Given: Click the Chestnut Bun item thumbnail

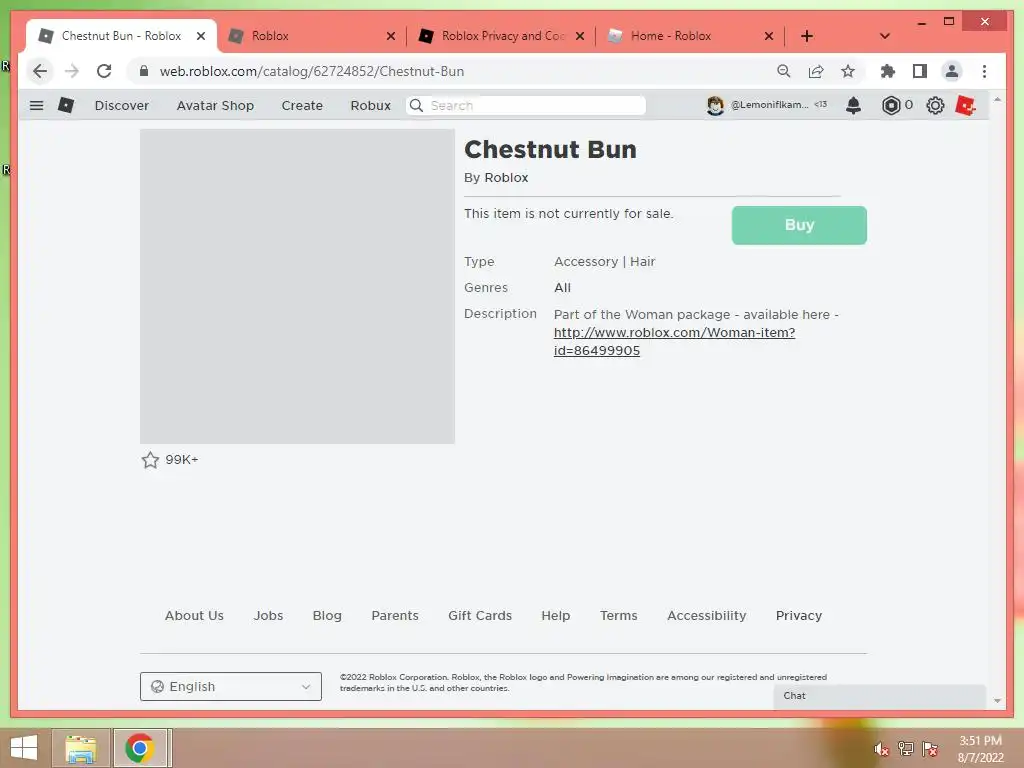Looking at the screenshot, I should (x=297, y=286).
